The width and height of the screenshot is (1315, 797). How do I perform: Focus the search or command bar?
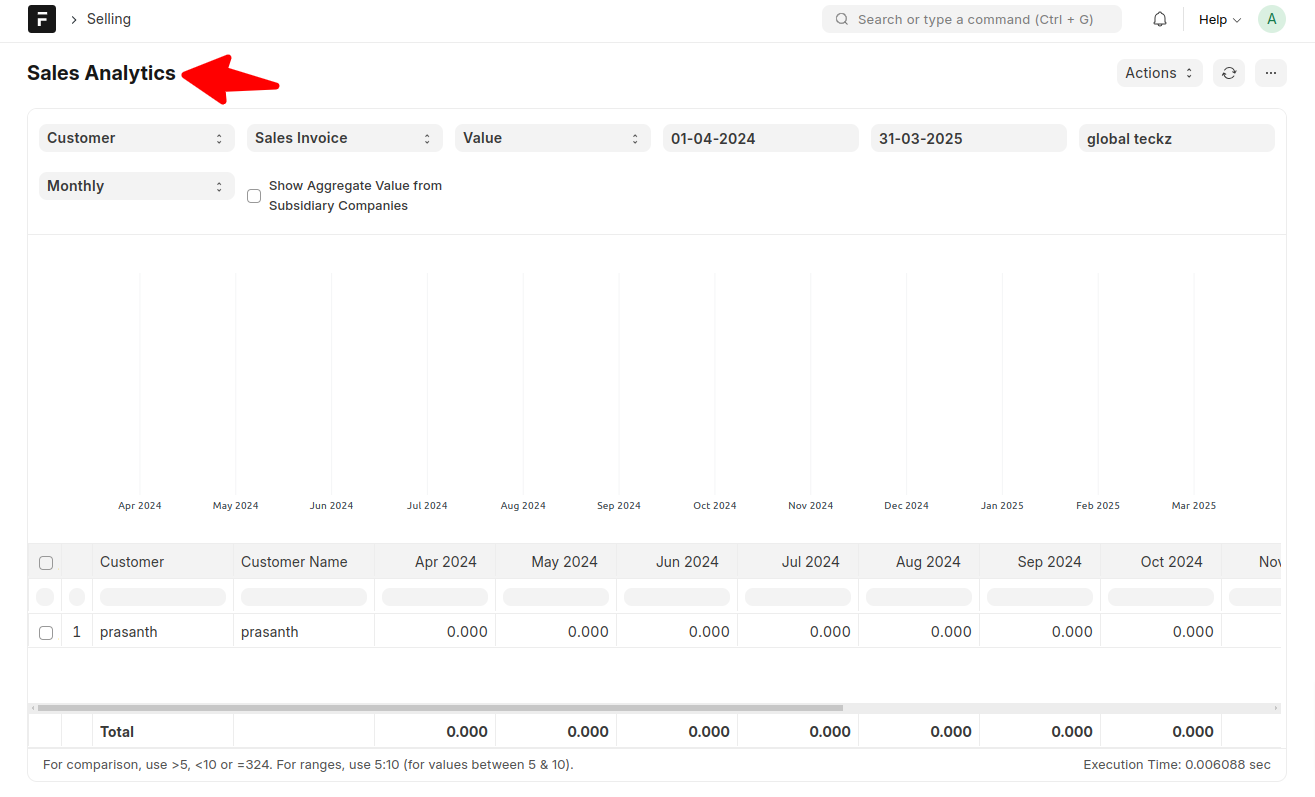click(x=972, y=19)
